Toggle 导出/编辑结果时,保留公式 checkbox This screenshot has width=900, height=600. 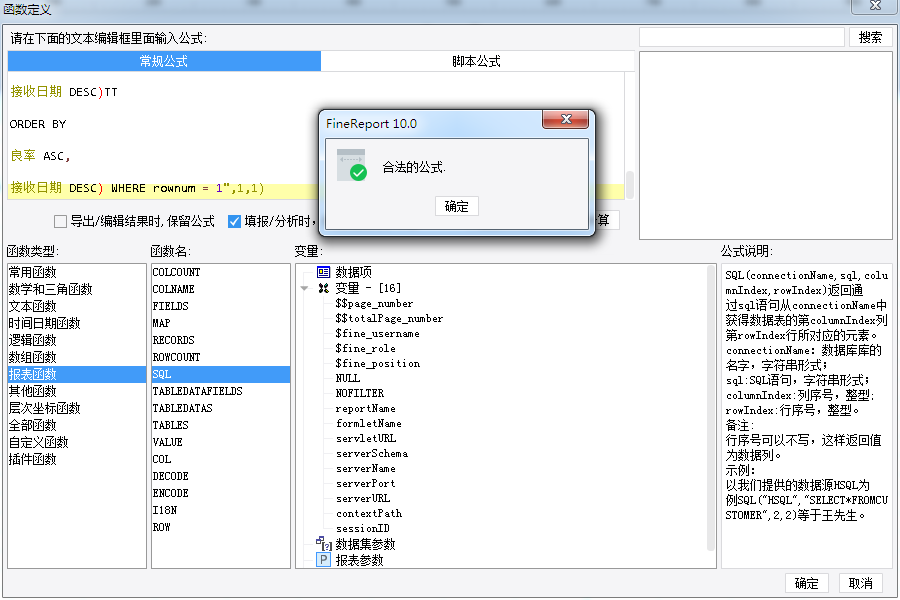click(60, 221)
